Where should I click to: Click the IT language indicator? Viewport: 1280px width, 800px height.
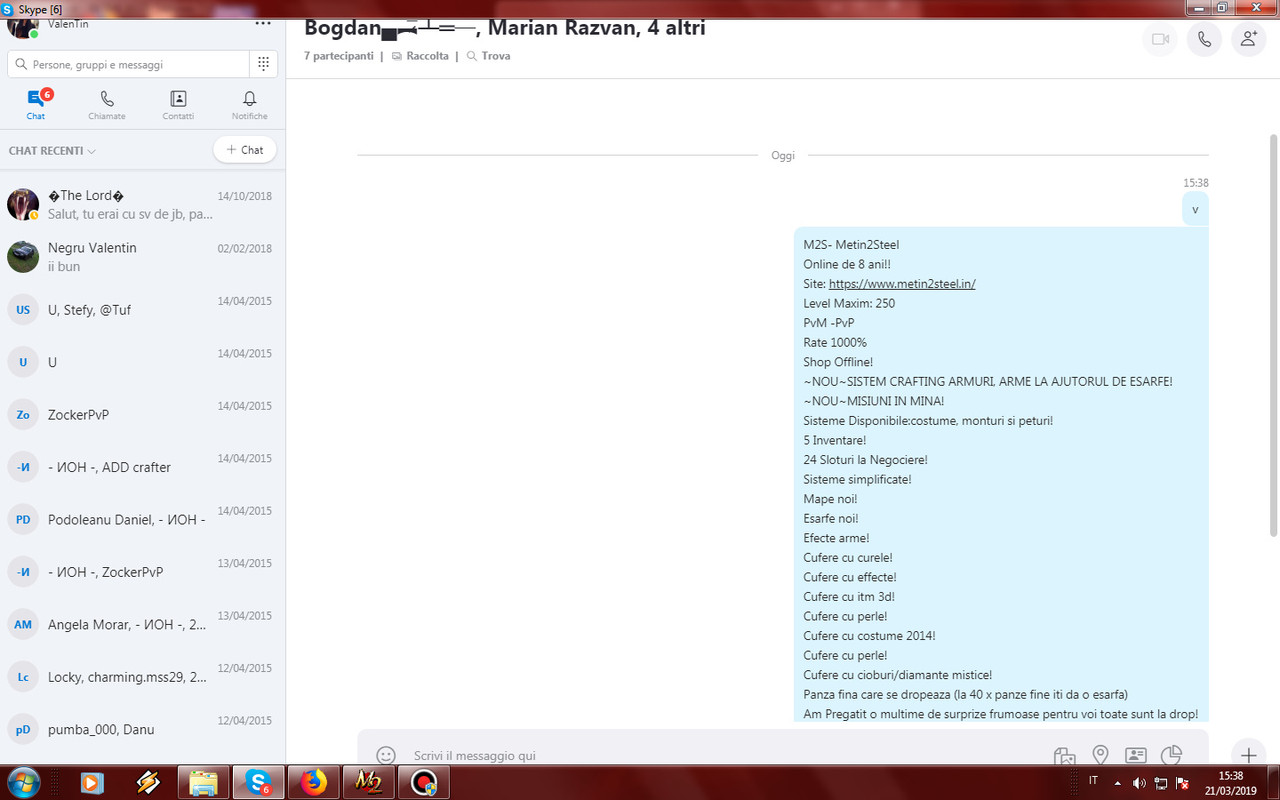coord(1093,781)
